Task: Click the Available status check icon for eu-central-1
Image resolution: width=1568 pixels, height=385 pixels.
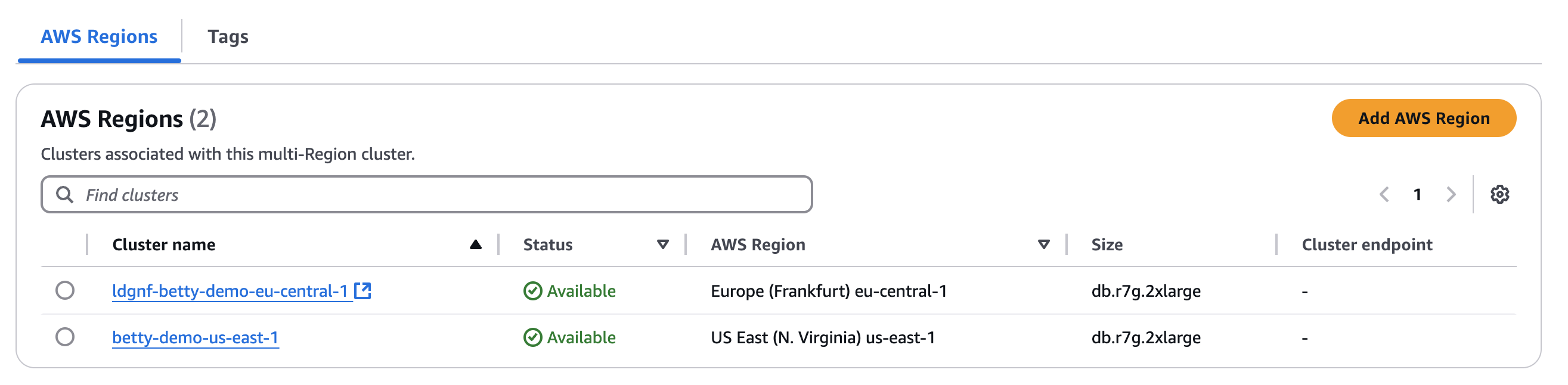Action: (x=532, y=291)
